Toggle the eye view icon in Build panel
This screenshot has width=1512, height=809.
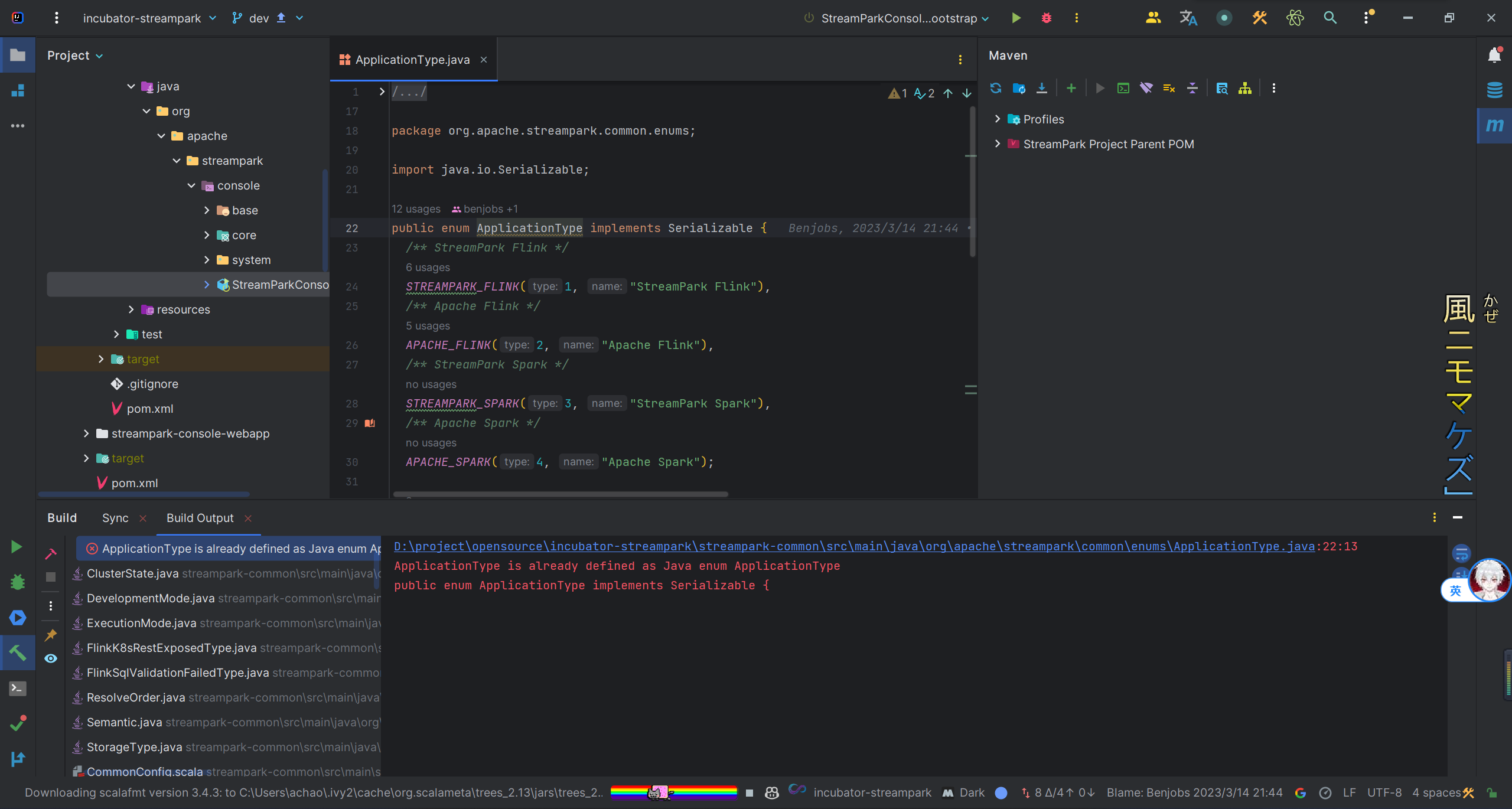click(51, 658)
